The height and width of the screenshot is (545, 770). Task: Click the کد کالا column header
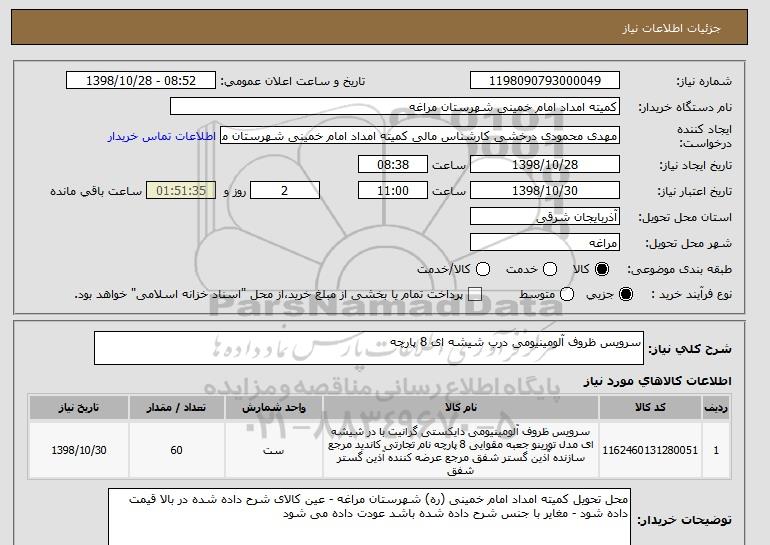coord(650,408)
